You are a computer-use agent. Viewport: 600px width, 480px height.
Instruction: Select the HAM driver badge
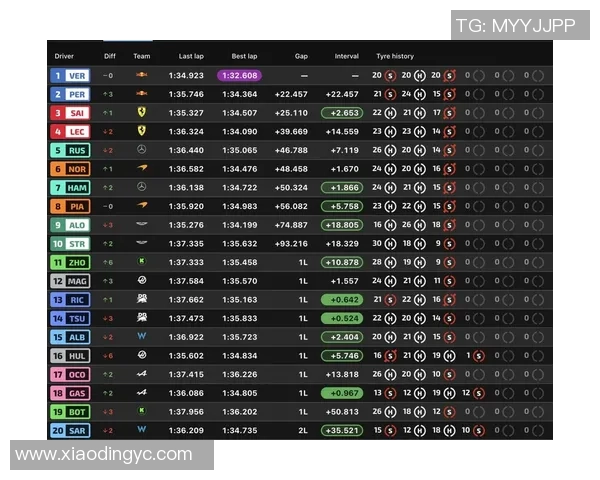(70, 188)
